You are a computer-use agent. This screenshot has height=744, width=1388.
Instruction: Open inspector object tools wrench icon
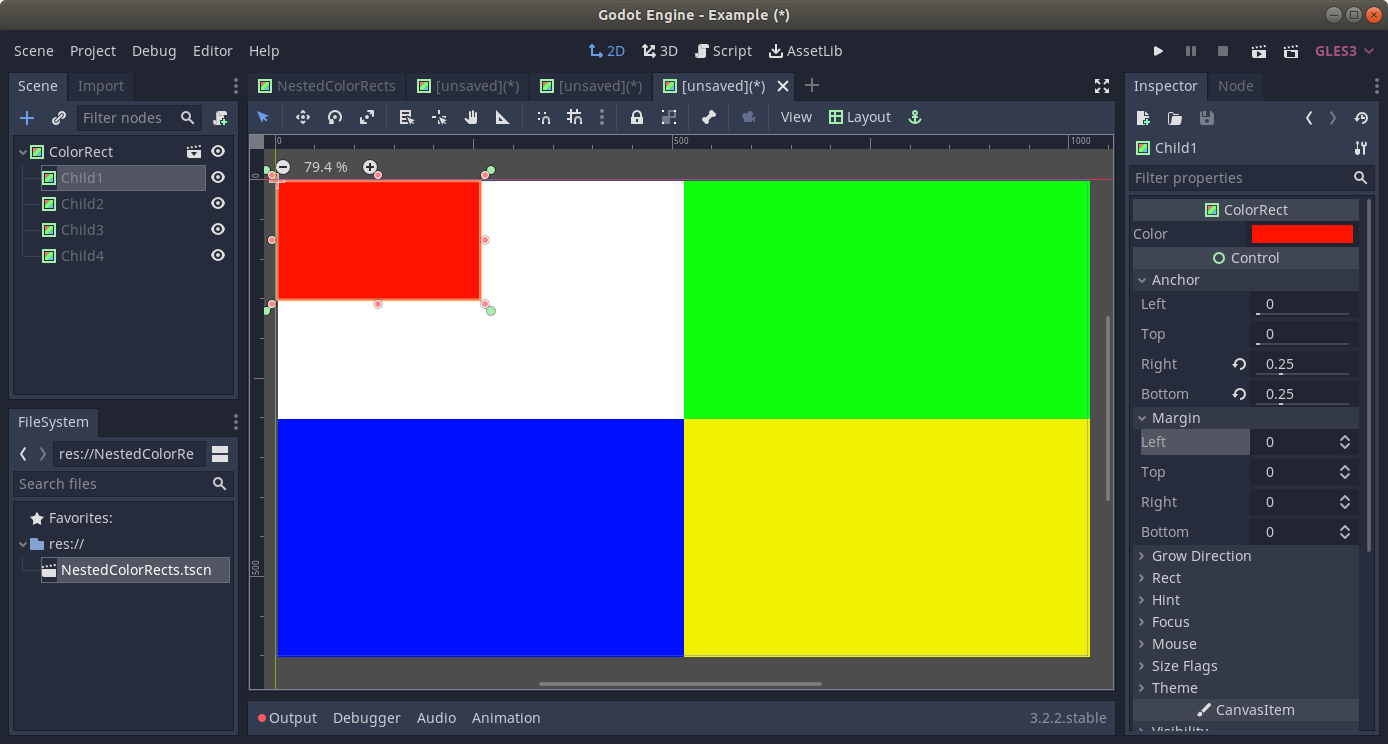click(x=1360, y=148)
